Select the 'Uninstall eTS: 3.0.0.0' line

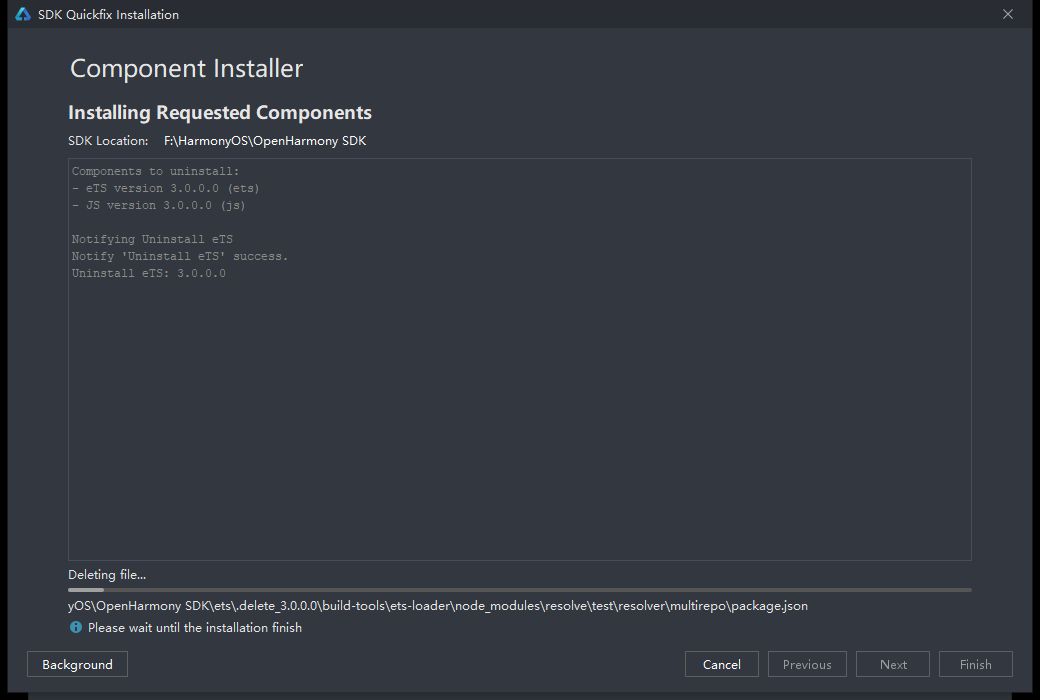coord(149,273)
